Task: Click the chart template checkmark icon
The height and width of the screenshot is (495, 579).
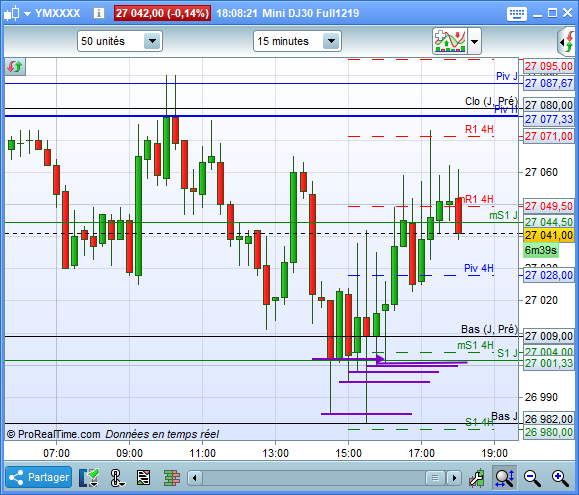Action: 89,478
